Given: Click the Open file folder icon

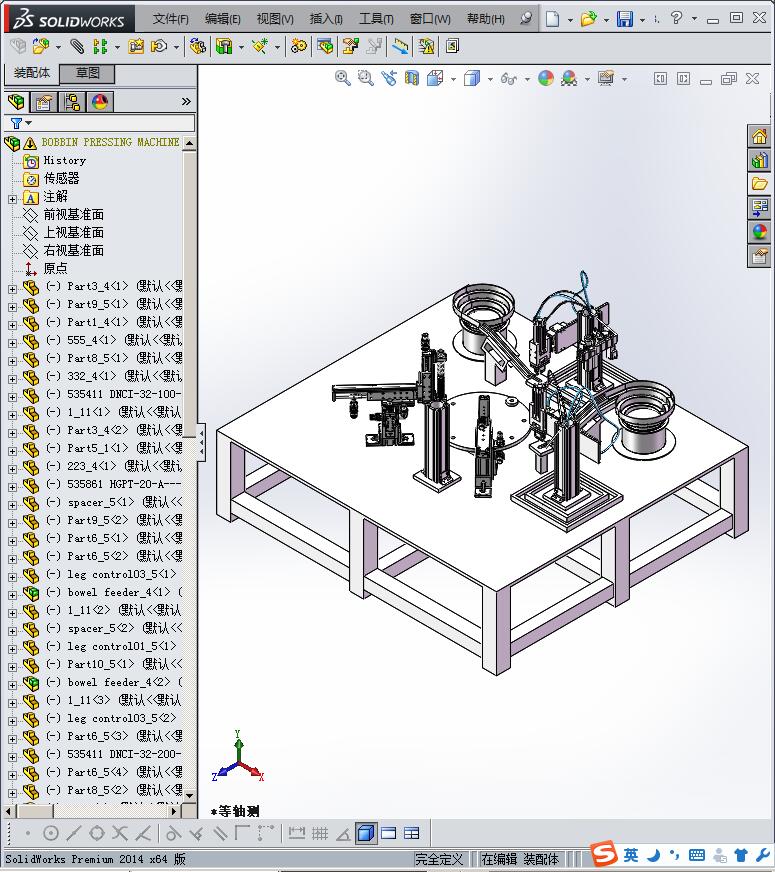Looking at the screenshot, I should (x=588, y=19).
